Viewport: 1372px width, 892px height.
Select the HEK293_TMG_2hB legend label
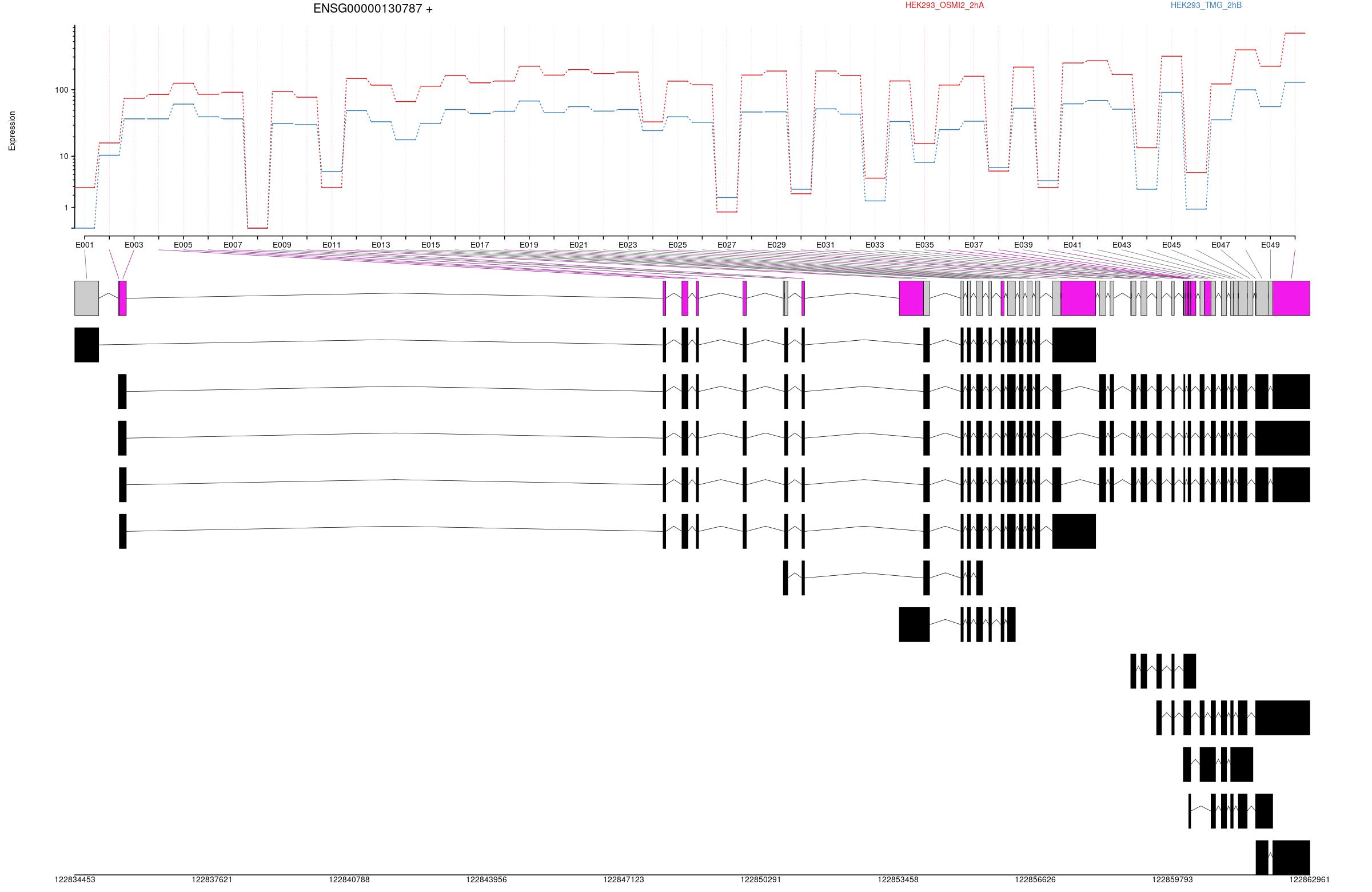pos(1206,5)
